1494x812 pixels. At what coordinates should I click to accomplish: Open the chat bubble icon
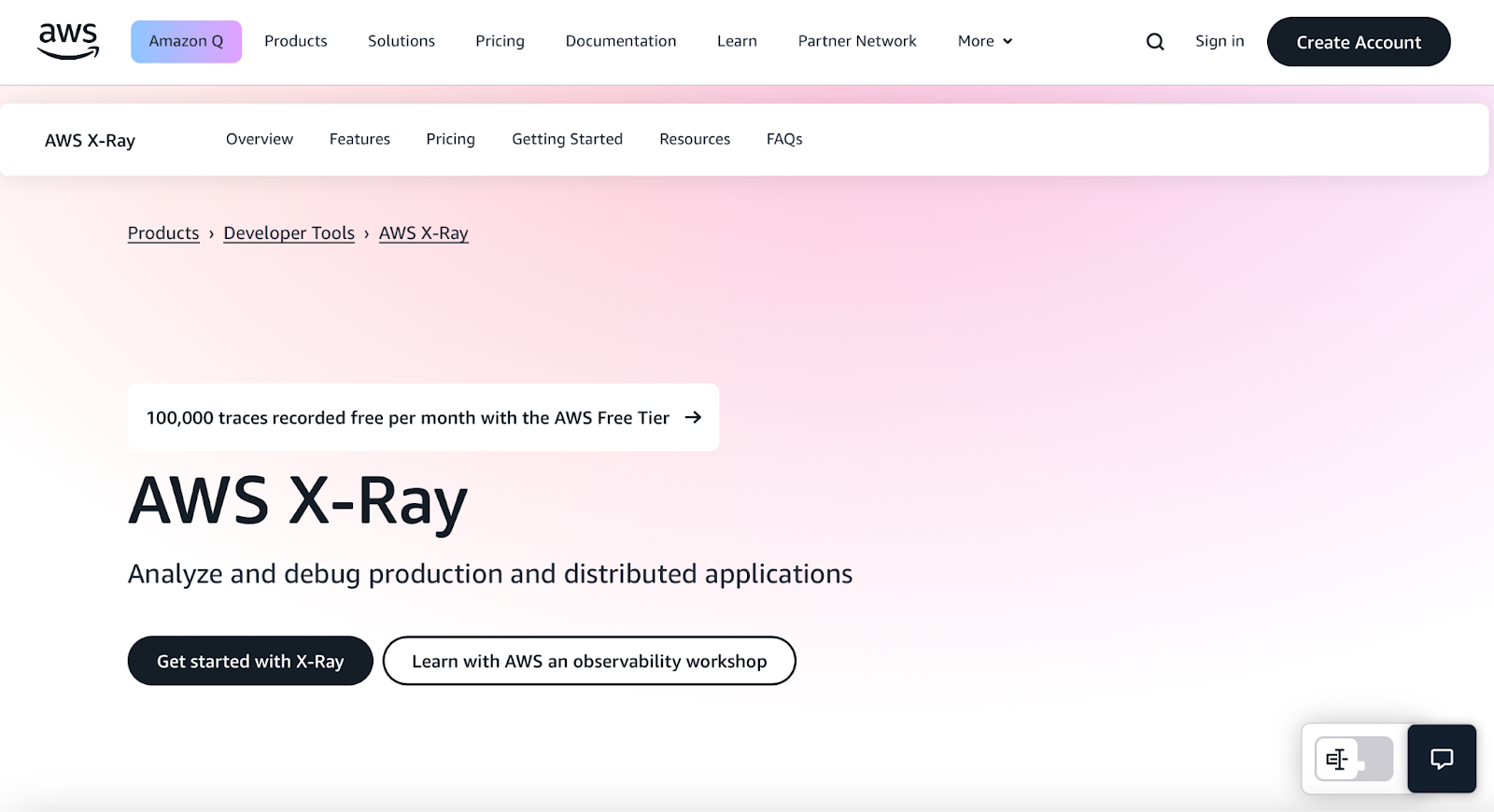point(1442,759)
